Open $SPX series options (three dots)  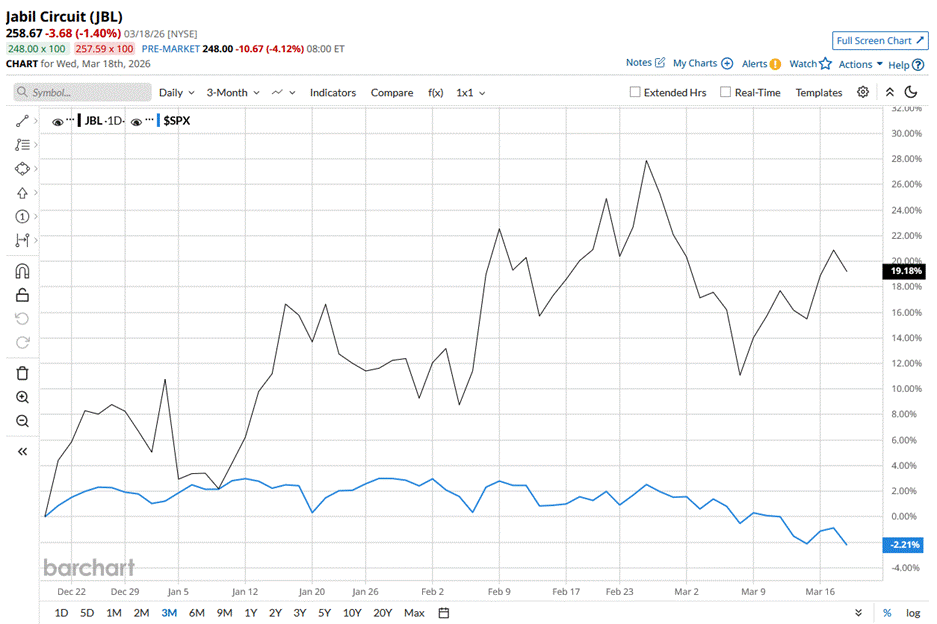[149, 120]
